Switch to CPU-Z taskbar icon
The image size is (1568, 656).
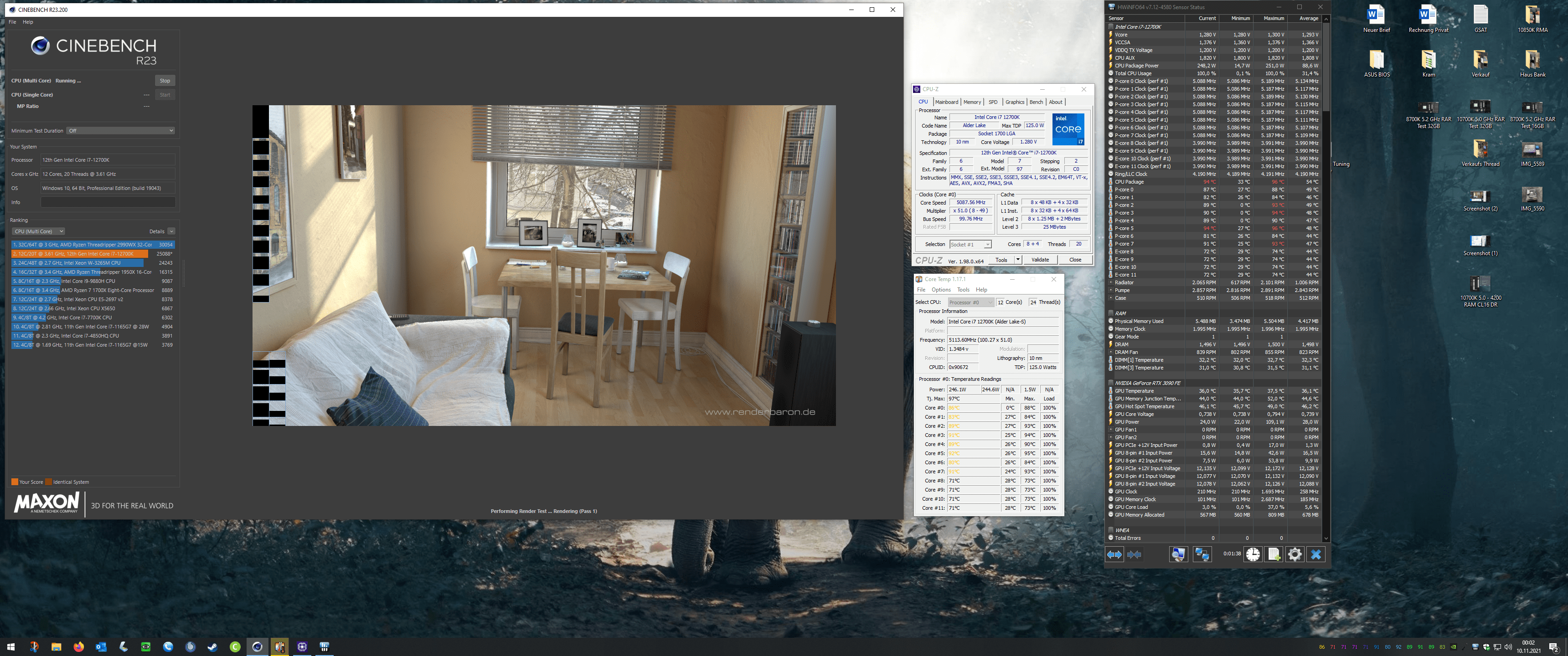302,646
